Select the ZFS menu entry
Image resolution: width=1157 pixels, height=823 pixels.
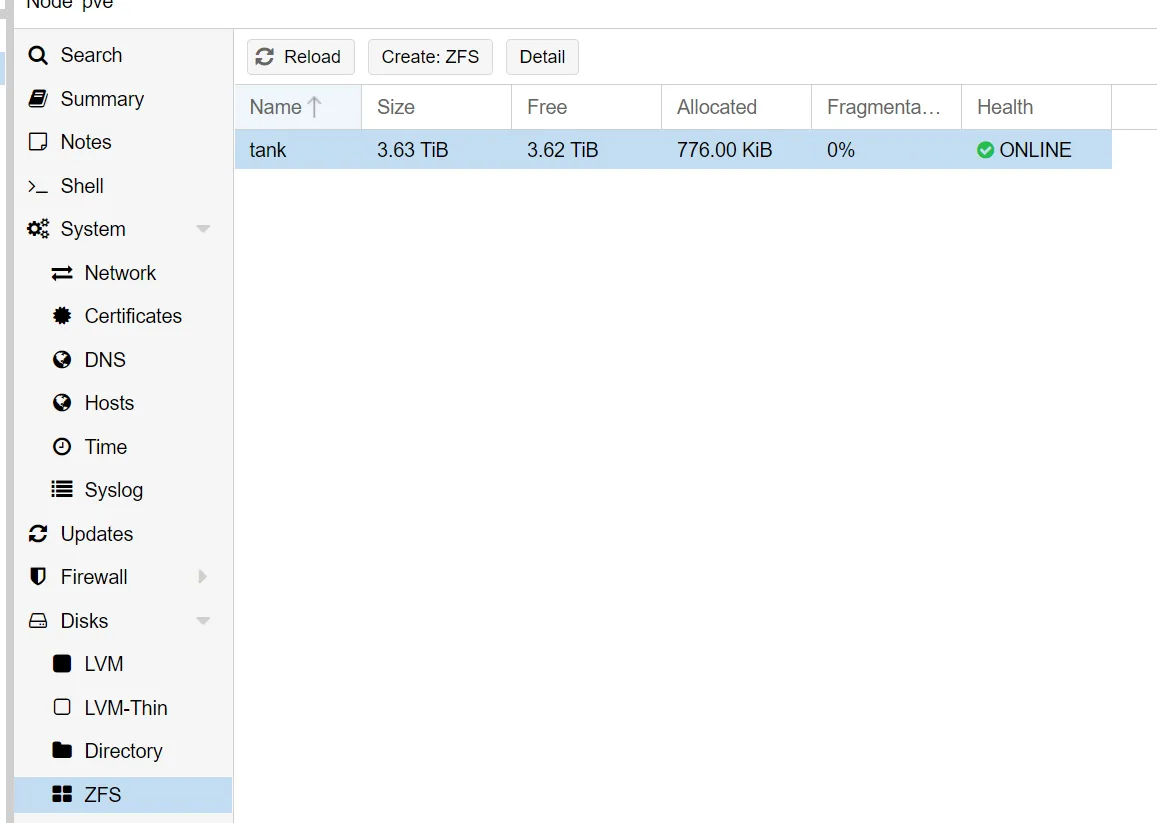tap(122, 794)
